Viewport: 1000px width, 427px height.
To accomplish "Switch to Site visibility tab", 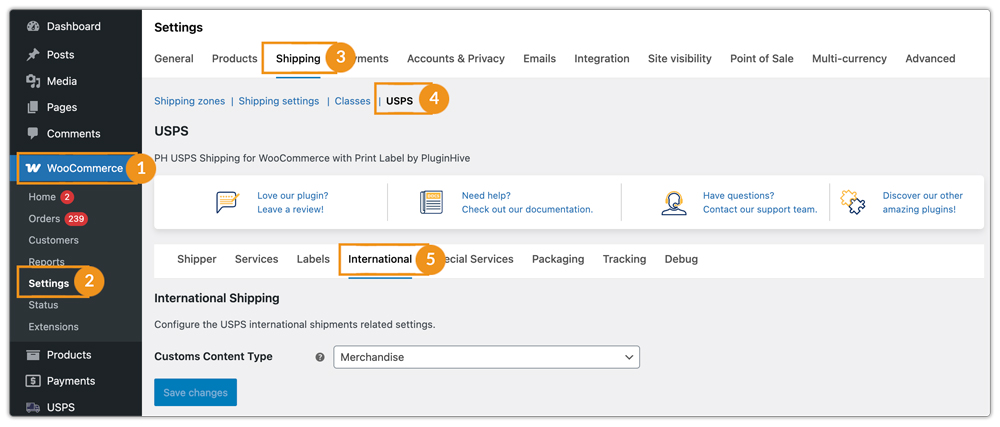I will [x=680, y=59].
